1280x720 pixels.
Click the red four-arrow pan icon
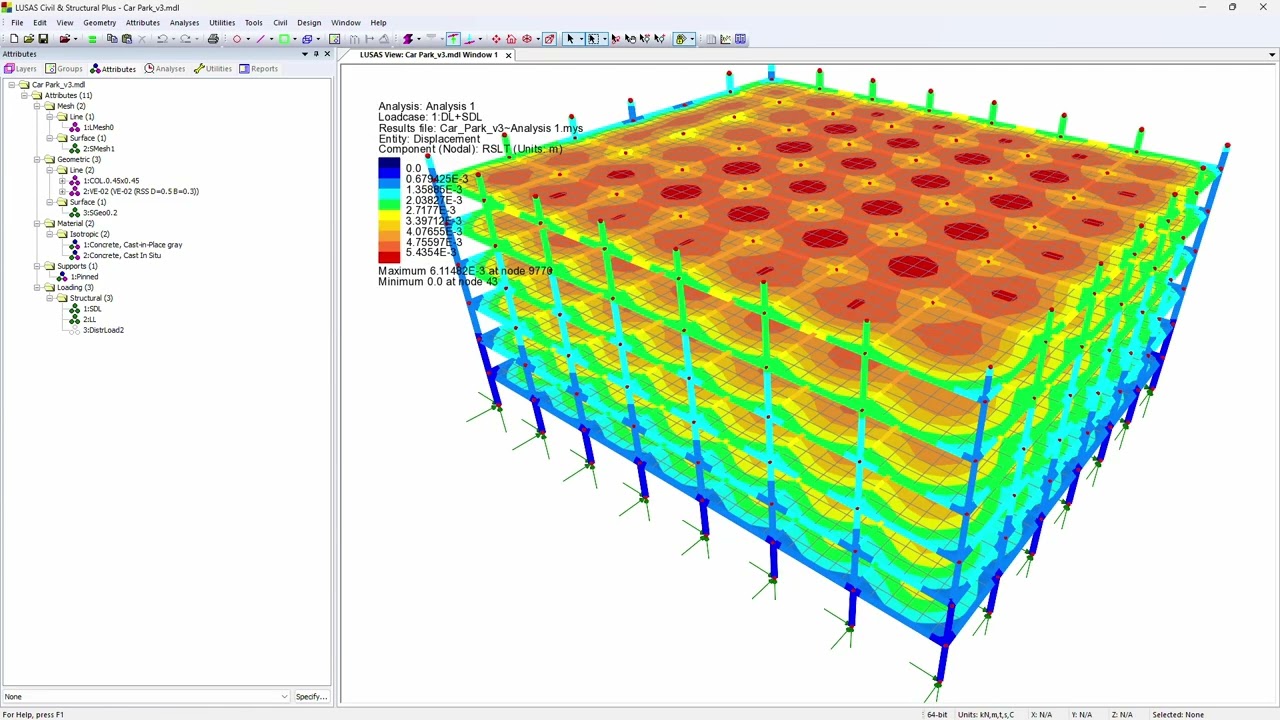click(x=496, y=39)
